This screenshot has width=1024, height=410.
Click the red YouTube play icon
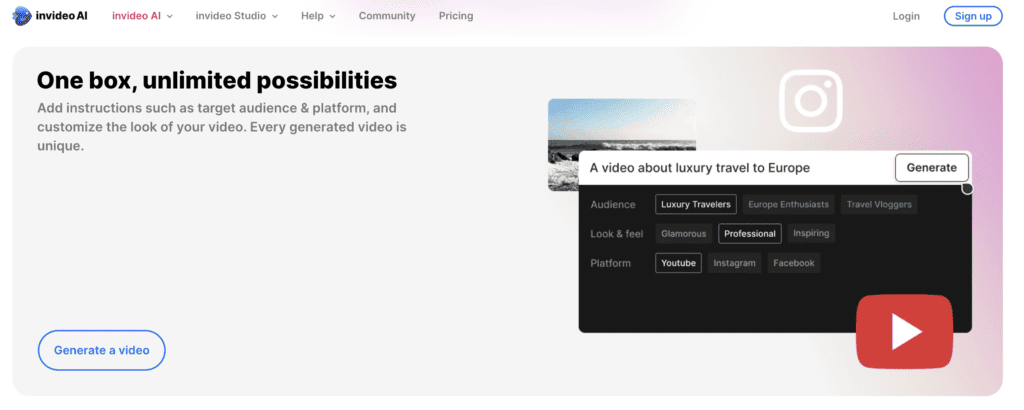tap(904, 332)
